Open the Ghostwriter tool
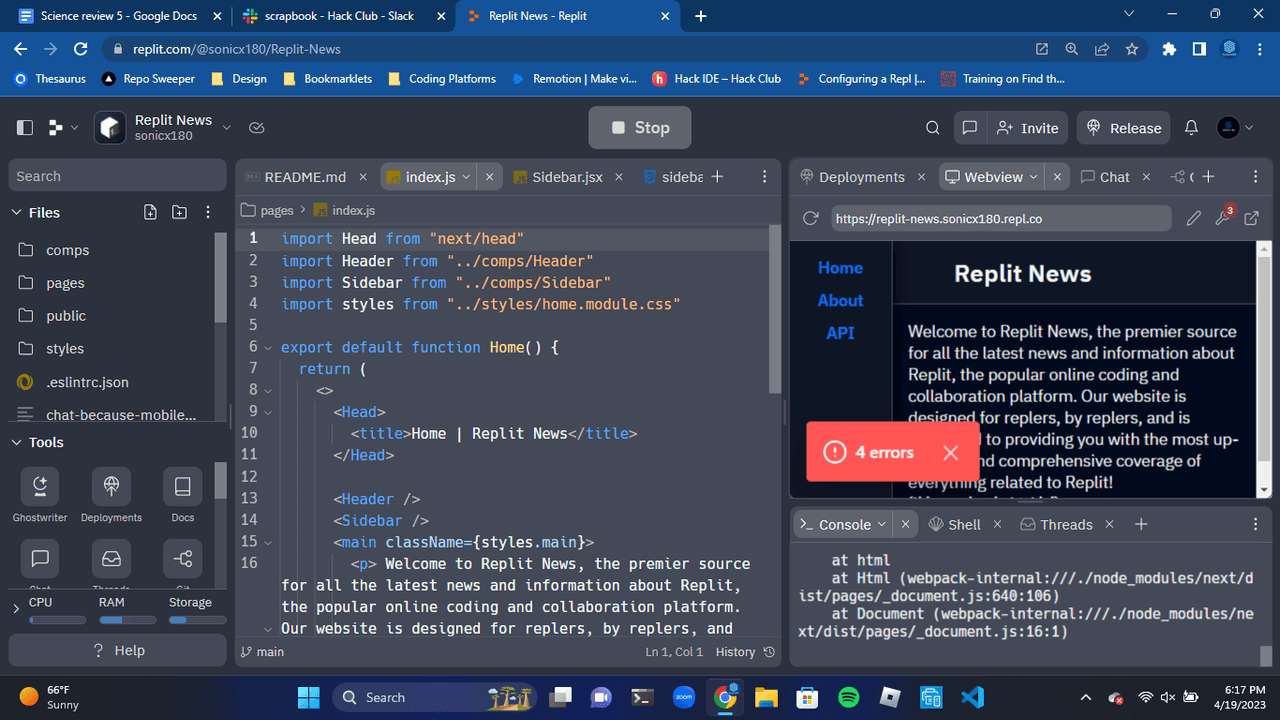 point(40,487)
